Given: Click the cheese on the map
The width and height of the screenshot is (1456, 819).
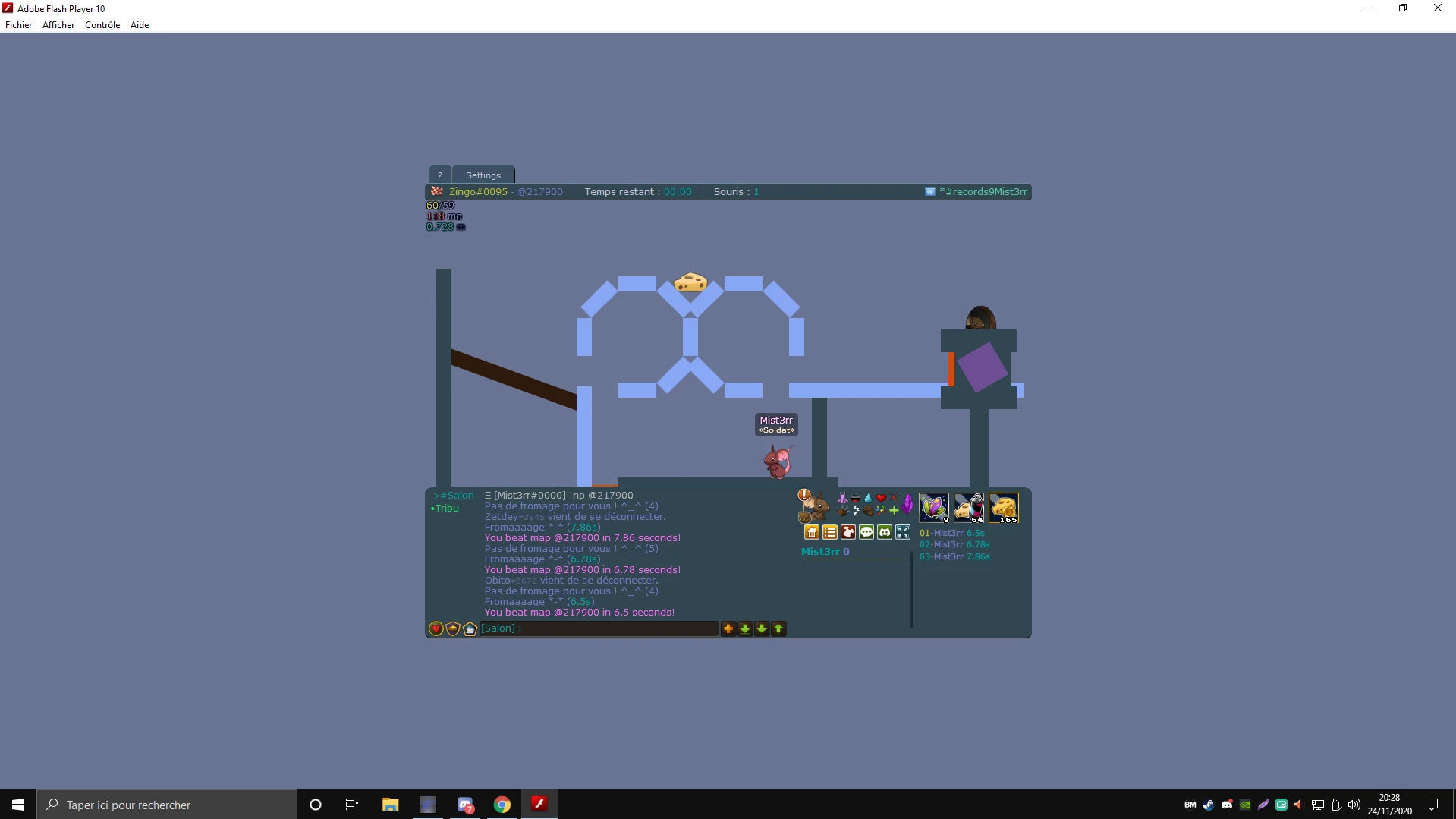Looking at the screenshot, I should click(x=690, y=282).
